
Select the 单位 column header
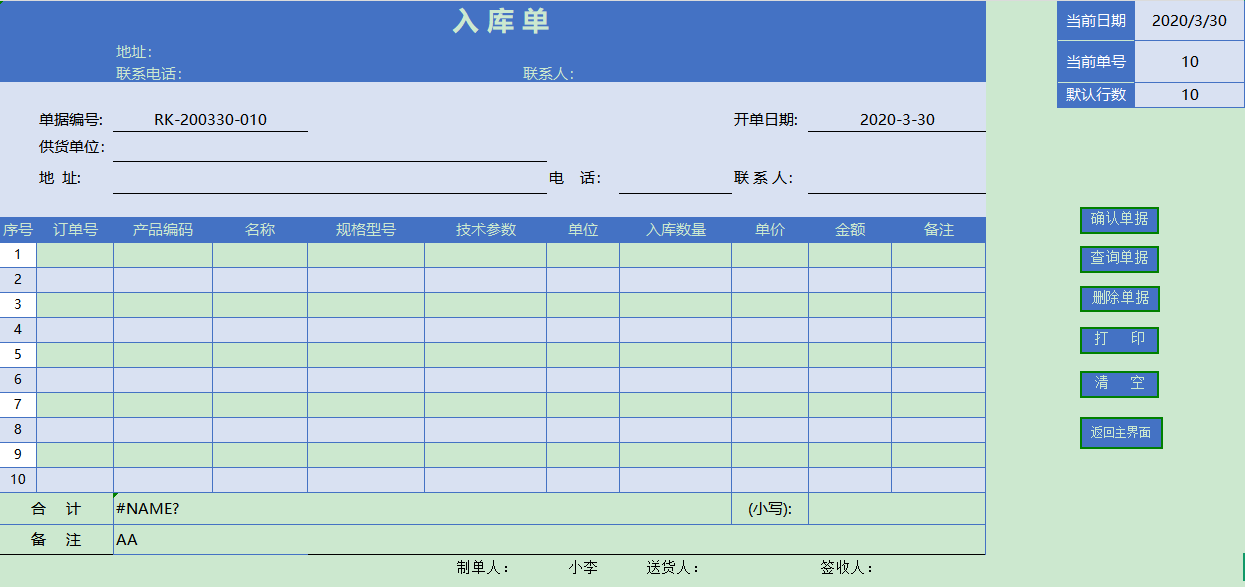[583, 230]
